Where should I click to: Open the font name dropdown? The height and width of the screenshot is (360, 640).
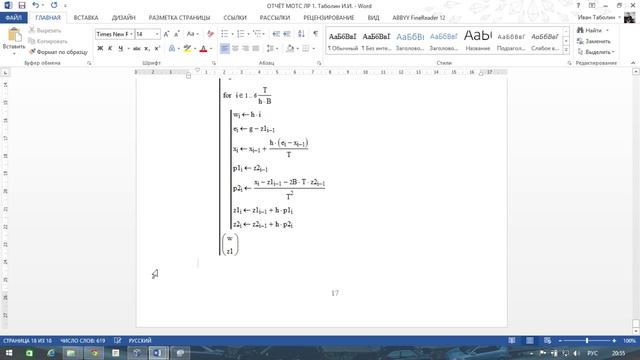[x=131, y=34]
